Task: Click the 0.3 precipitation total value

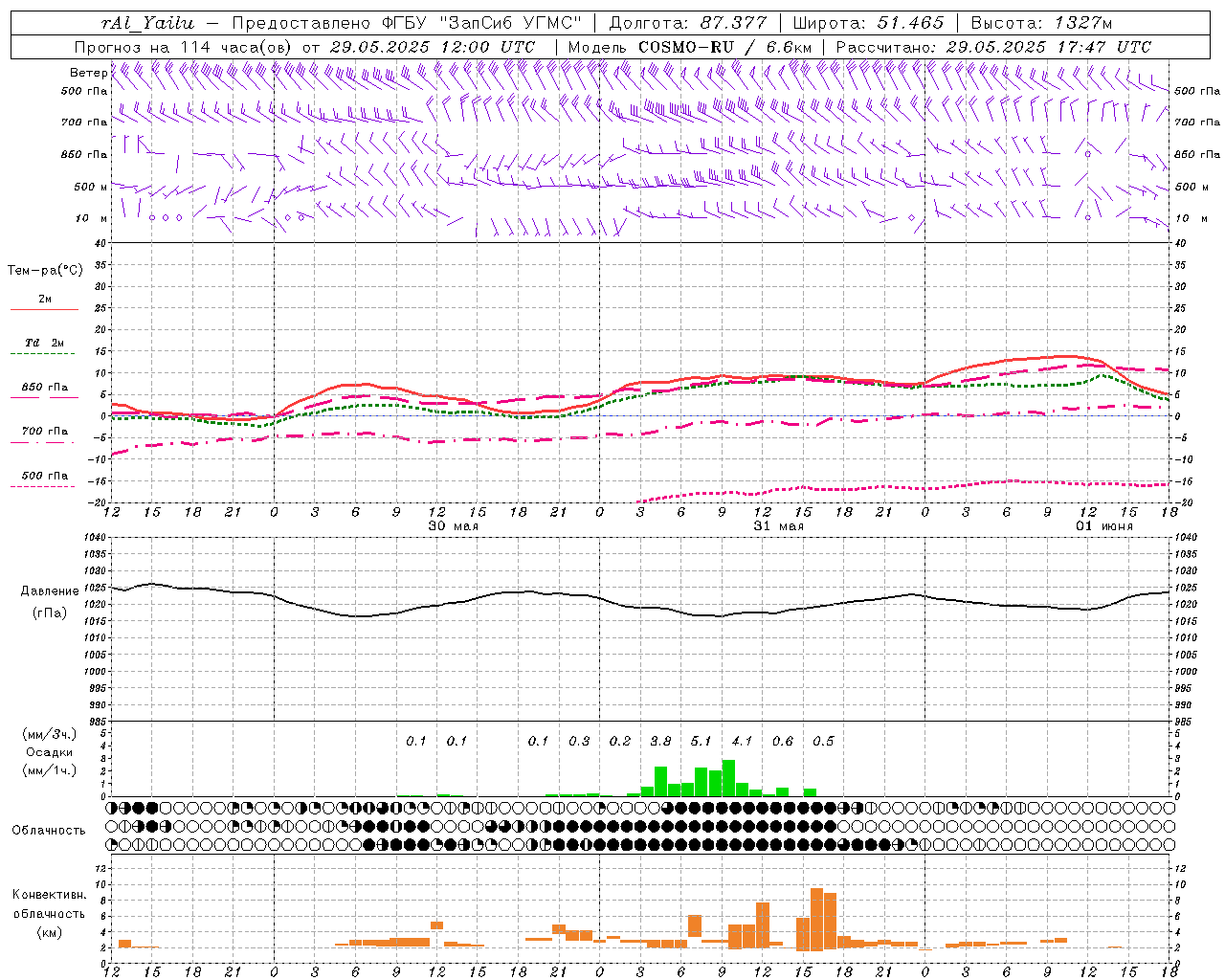Action: click(579, 741)
